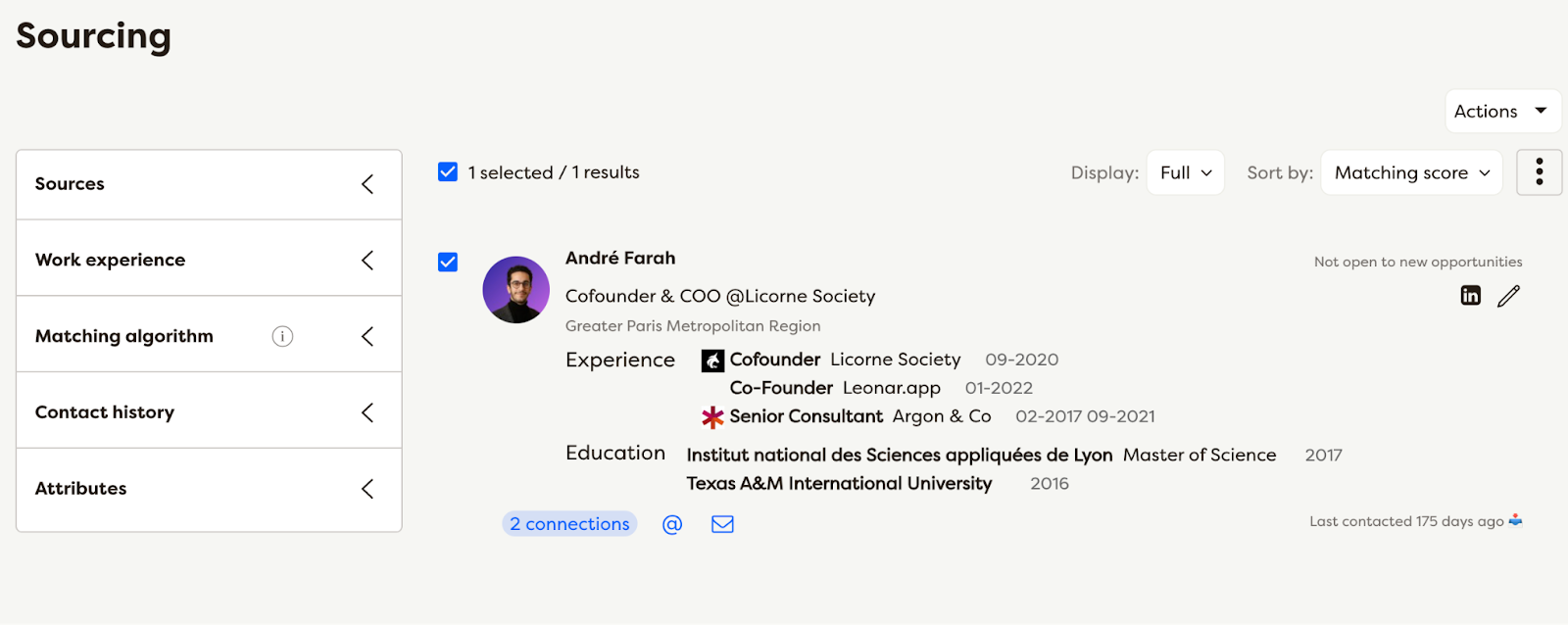1568x625 pixels.
Task: Uncheck the select-all results checkbox
Action: 448,171
